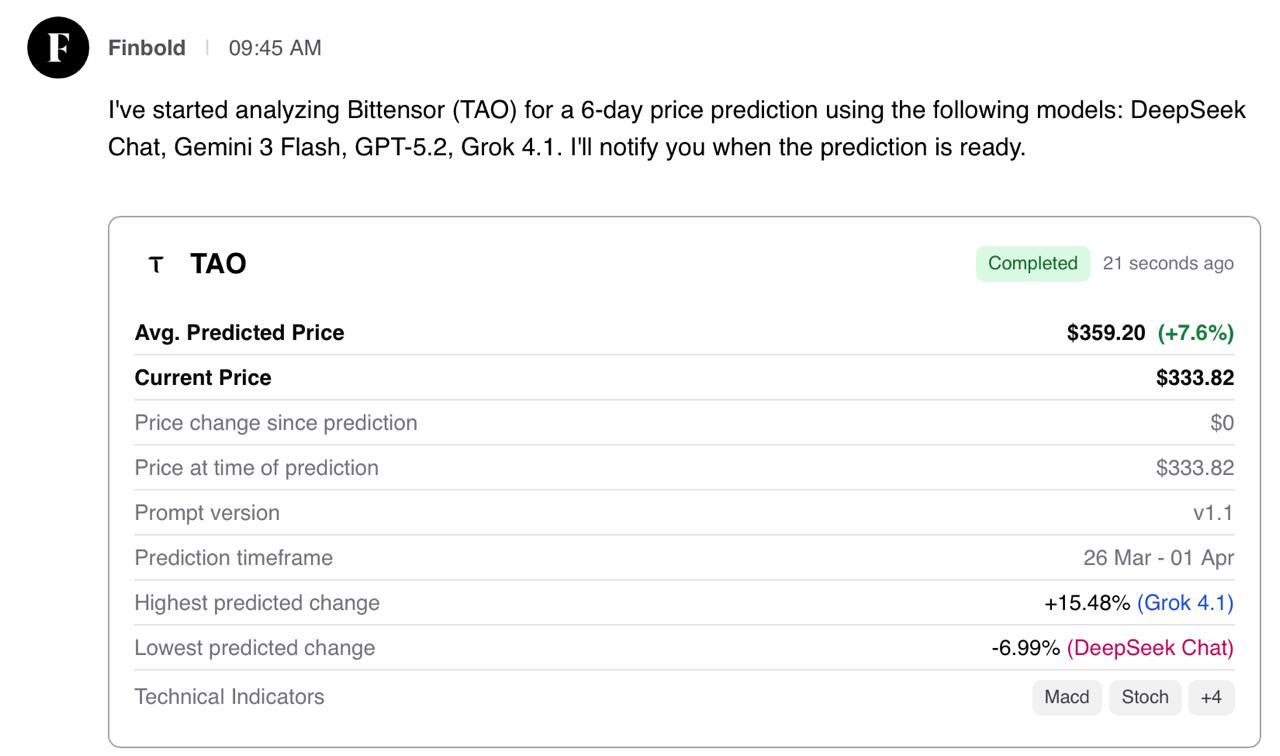The width and height of the screenshot is (1280, 756).
Task: Click the Finbold circular logo icon
Action: pos(58,46)
